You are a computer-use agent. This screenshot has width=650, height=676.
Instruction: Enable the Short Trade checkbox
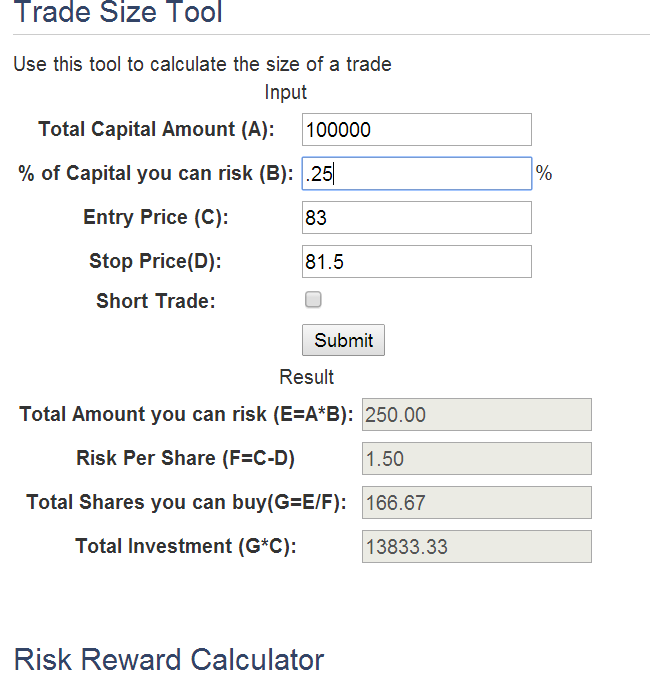(313, 300)
